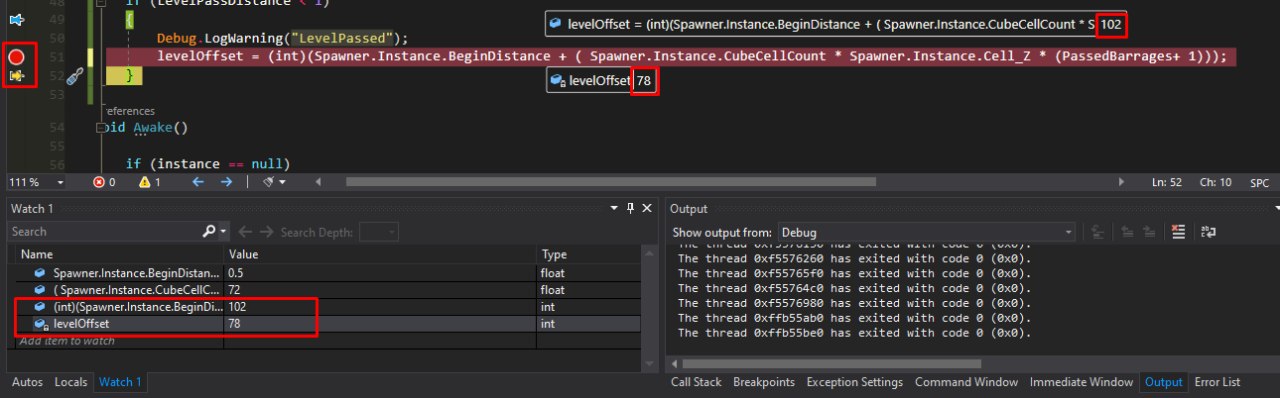Open the code cleanup broom dropdown
This screenshot has width=1280, height=398.
click(x=273, y=182)
